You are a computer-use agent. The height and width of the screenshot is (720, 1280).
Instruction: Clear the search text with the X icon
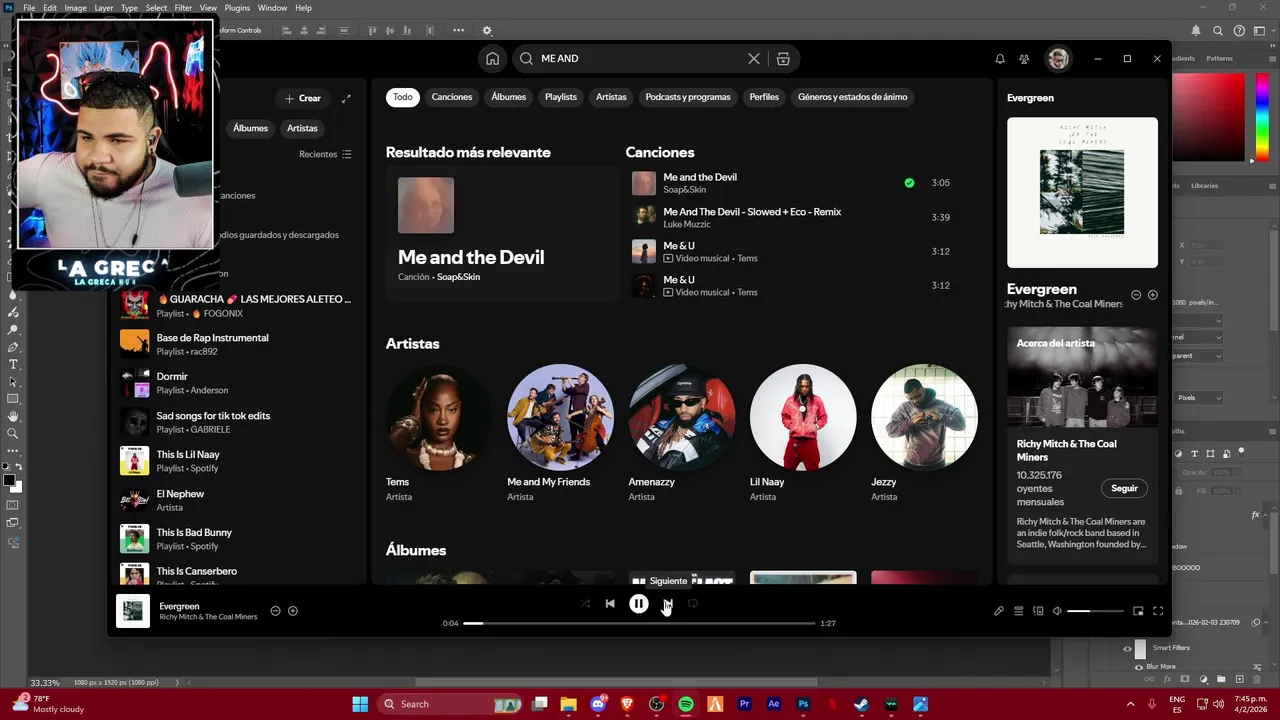pos(754,59)
